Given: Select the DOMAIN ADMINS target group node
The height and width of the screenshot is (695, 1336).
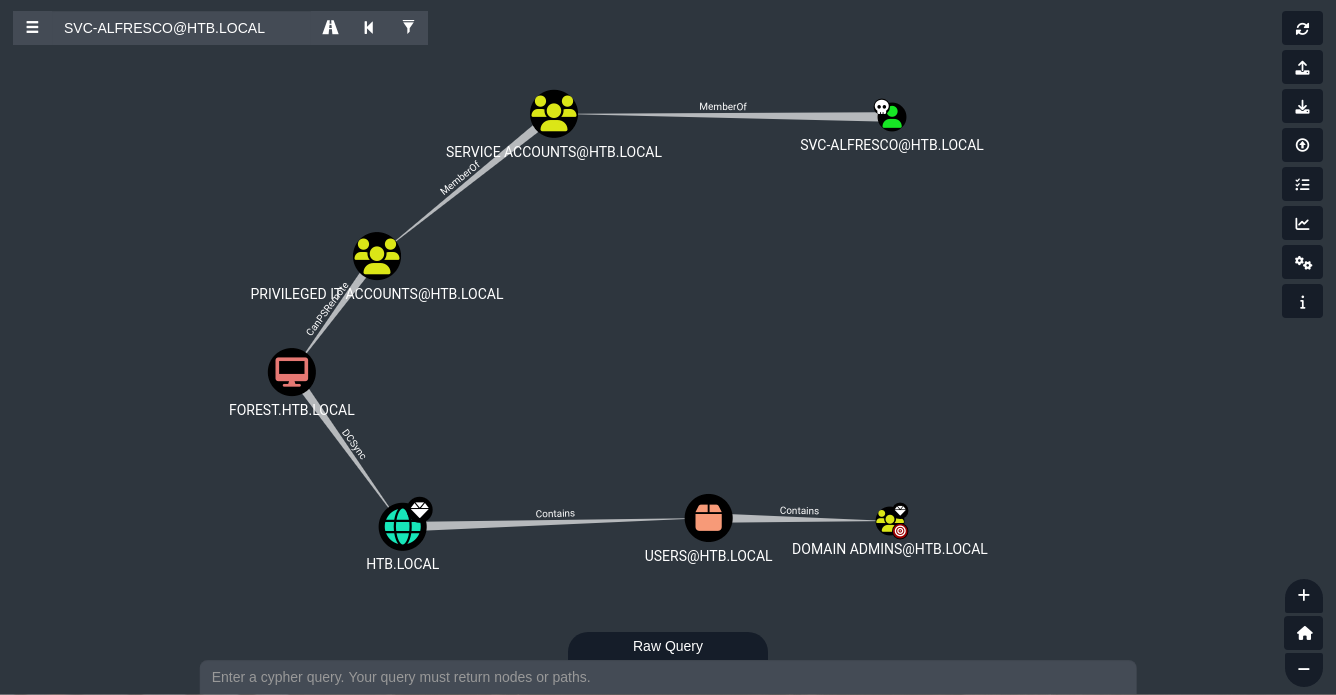Looking at the screenshot, I should pyautogui.click(x=890, y=521).
